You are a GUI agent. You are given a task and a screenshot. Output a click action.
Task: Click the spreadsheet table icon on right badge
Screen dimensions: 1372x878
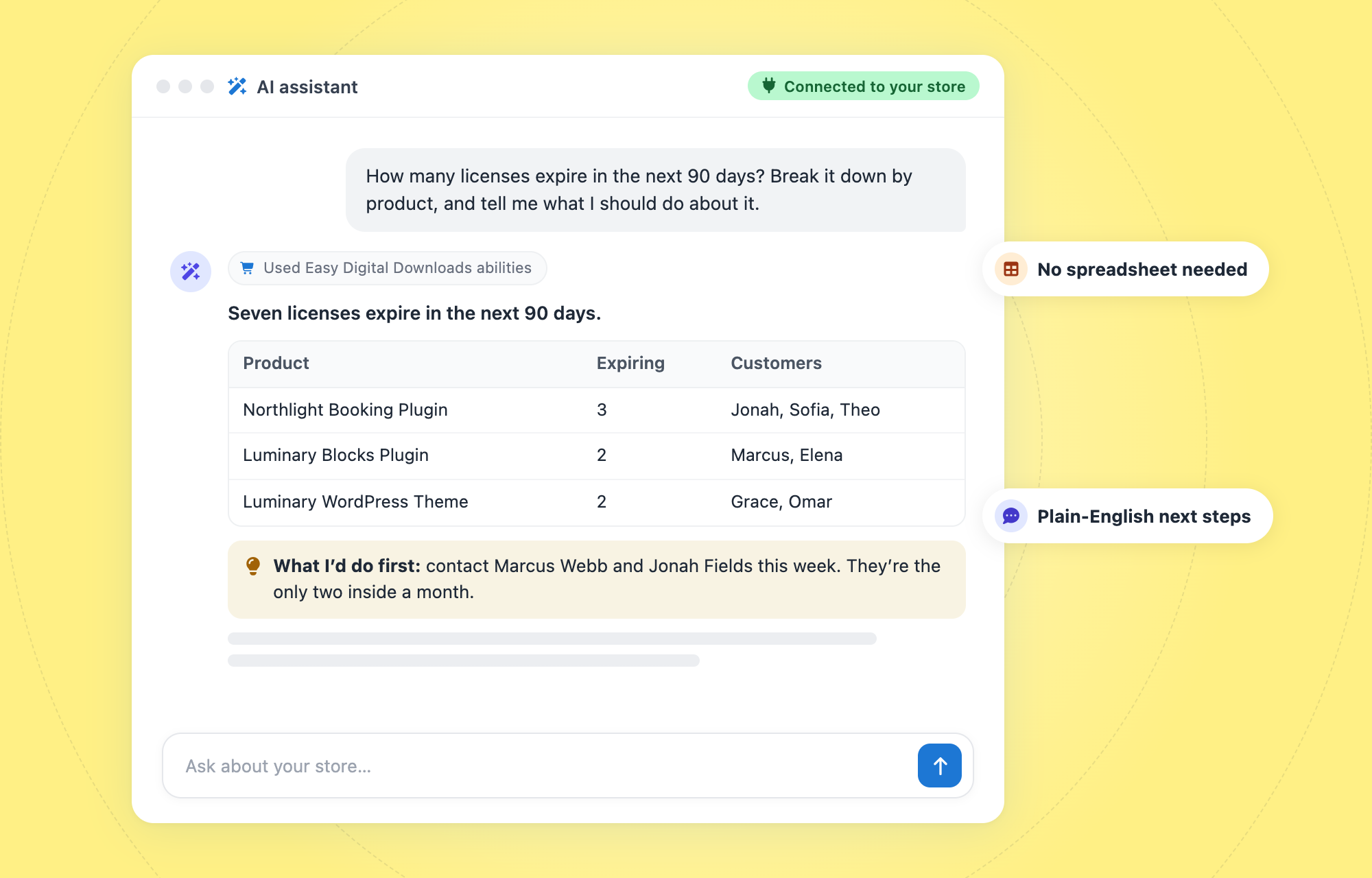(1011, 269)
